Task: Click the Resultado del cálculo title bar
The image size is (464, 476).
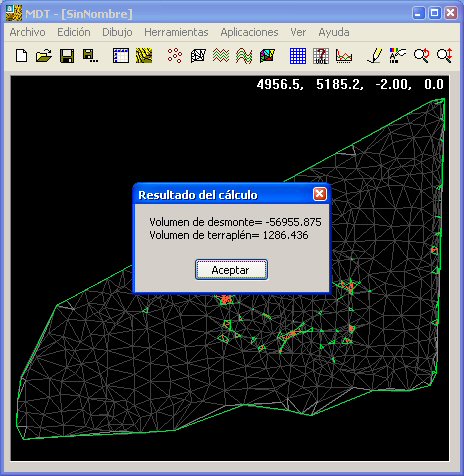Action: point(231,194)
